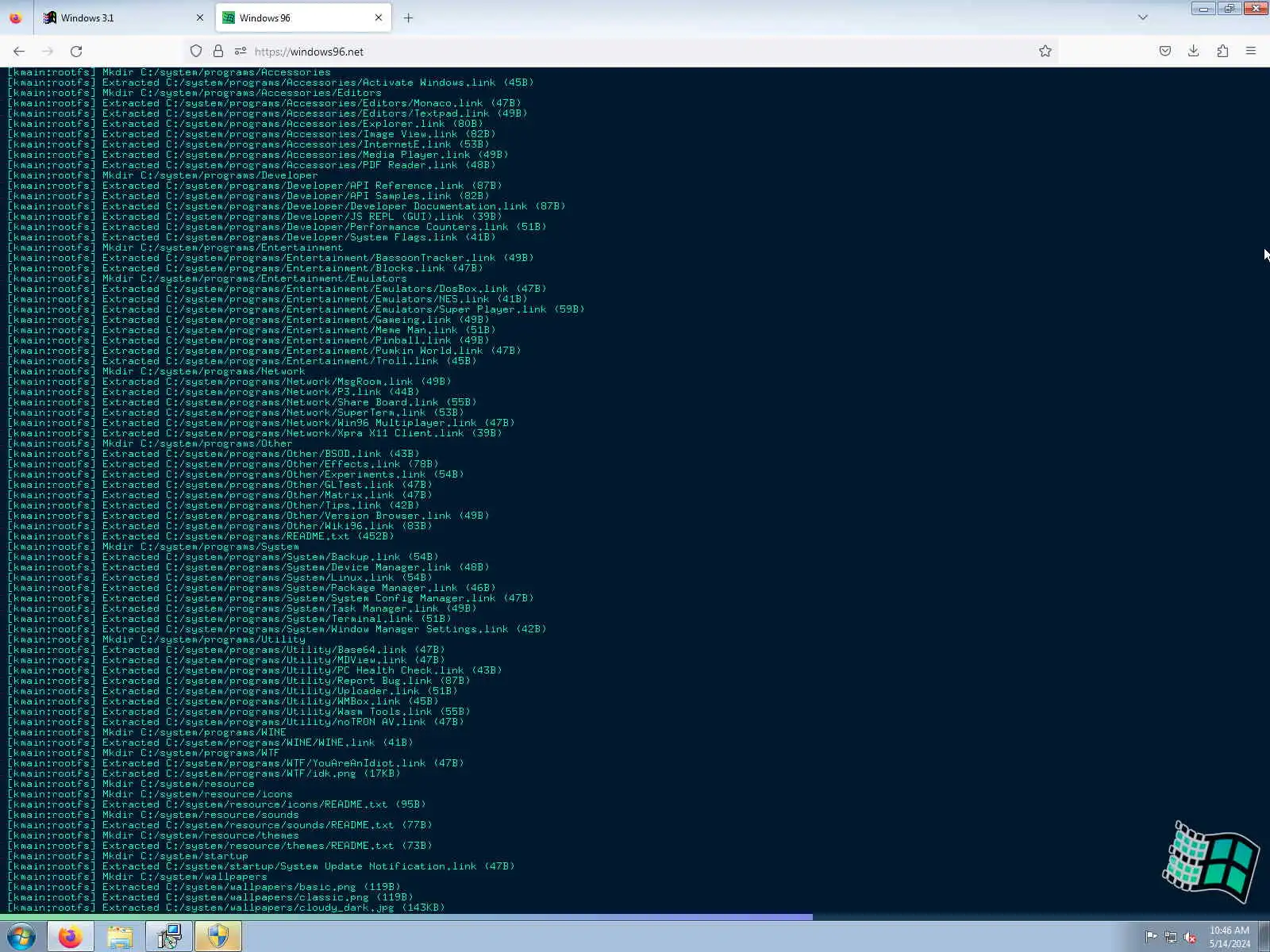Open the Firefox downloads panel
1270x952 pixels.
point(1193,52)
